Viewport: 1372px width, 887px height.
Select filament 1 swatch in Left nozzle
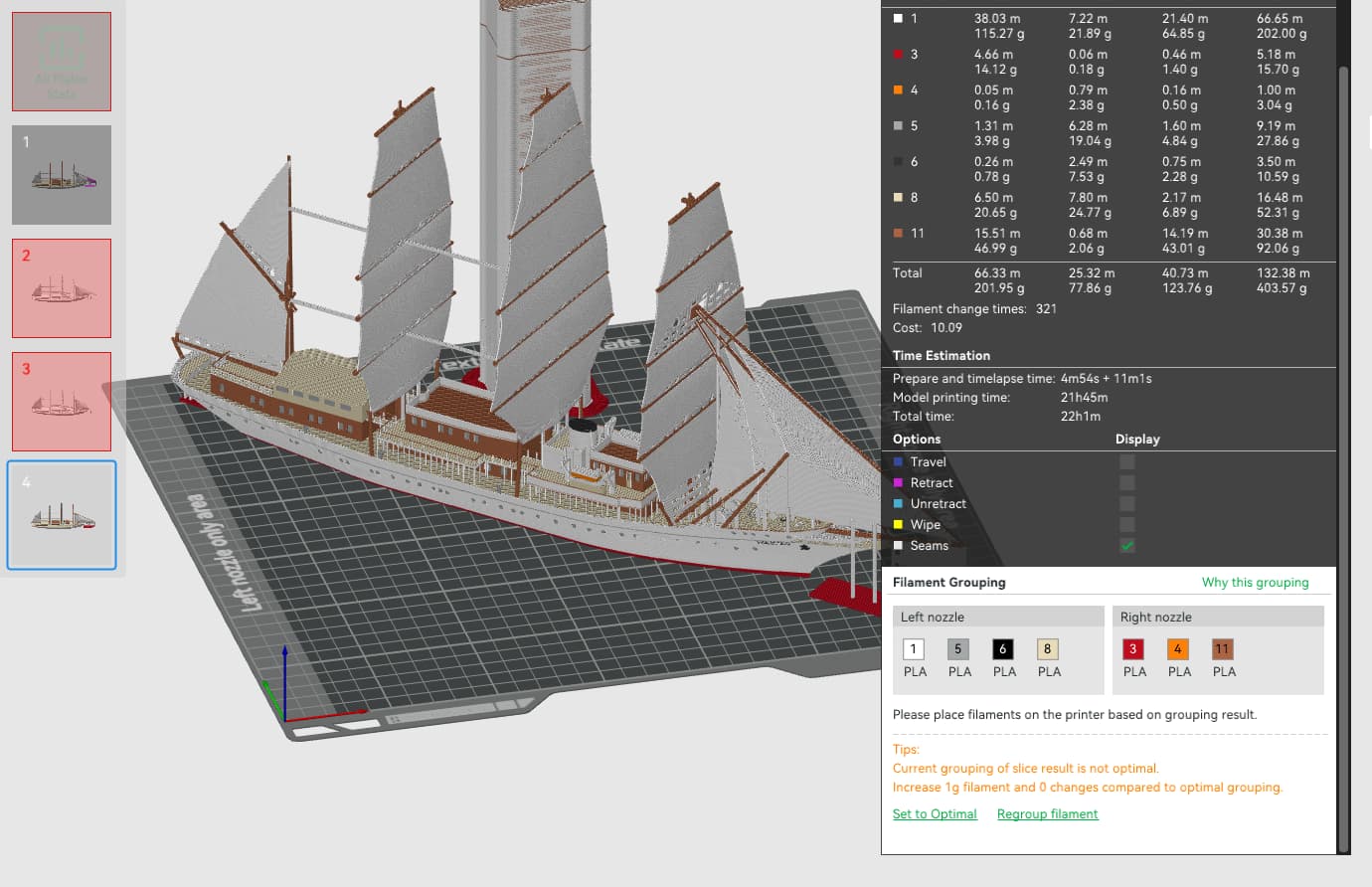pyautogui.click(x=914, y=649)
